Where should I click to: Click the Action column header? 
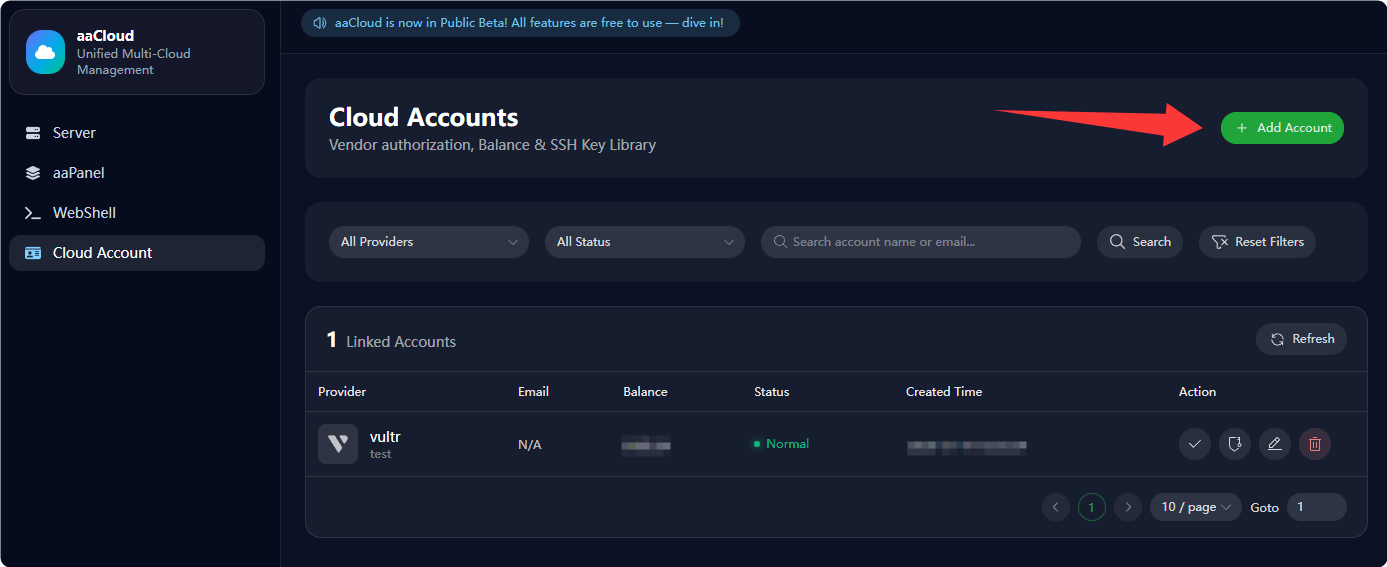pos(1197,392)
